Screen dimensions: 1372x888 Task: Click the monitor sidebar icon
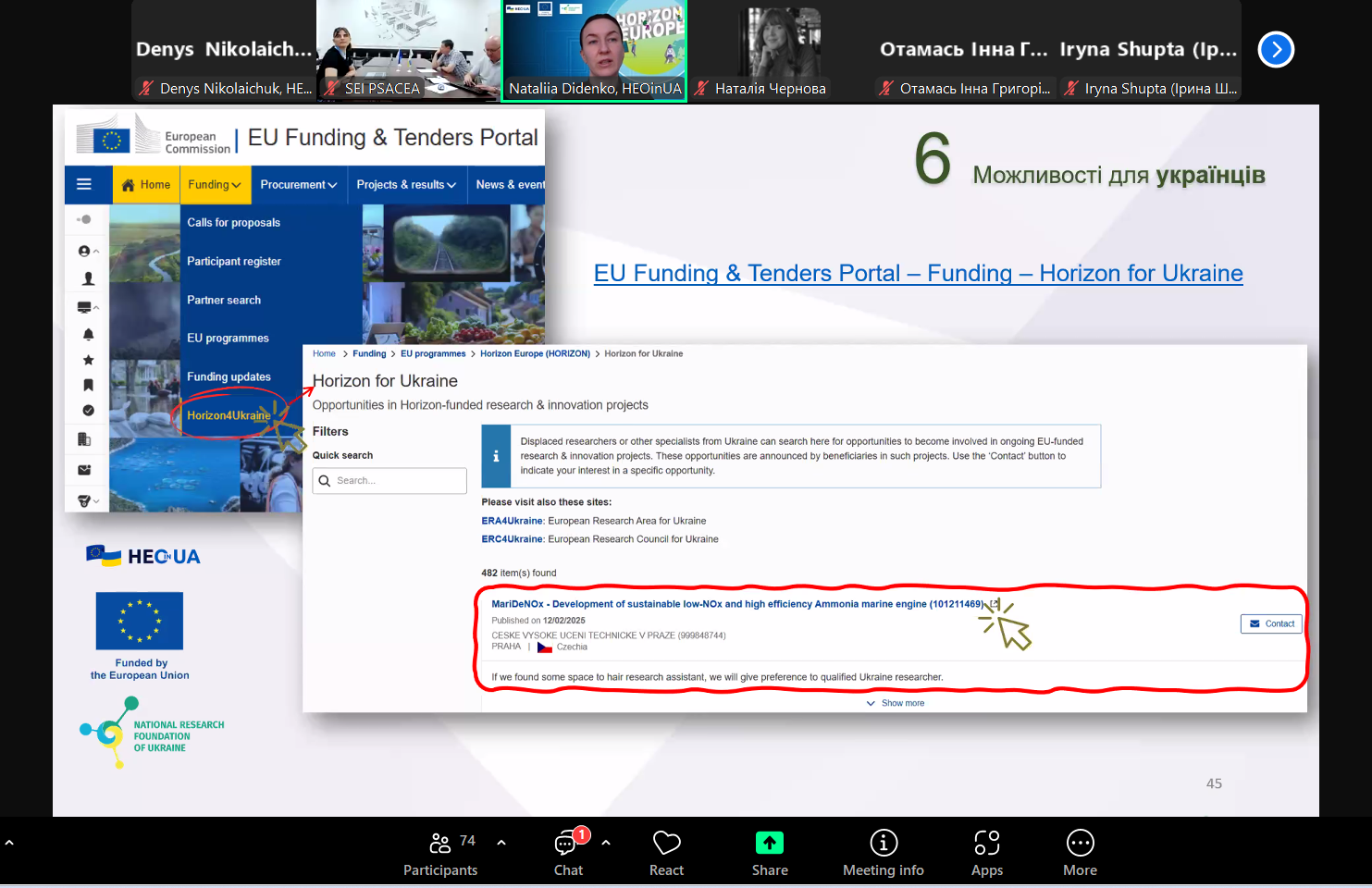point(85,307)
